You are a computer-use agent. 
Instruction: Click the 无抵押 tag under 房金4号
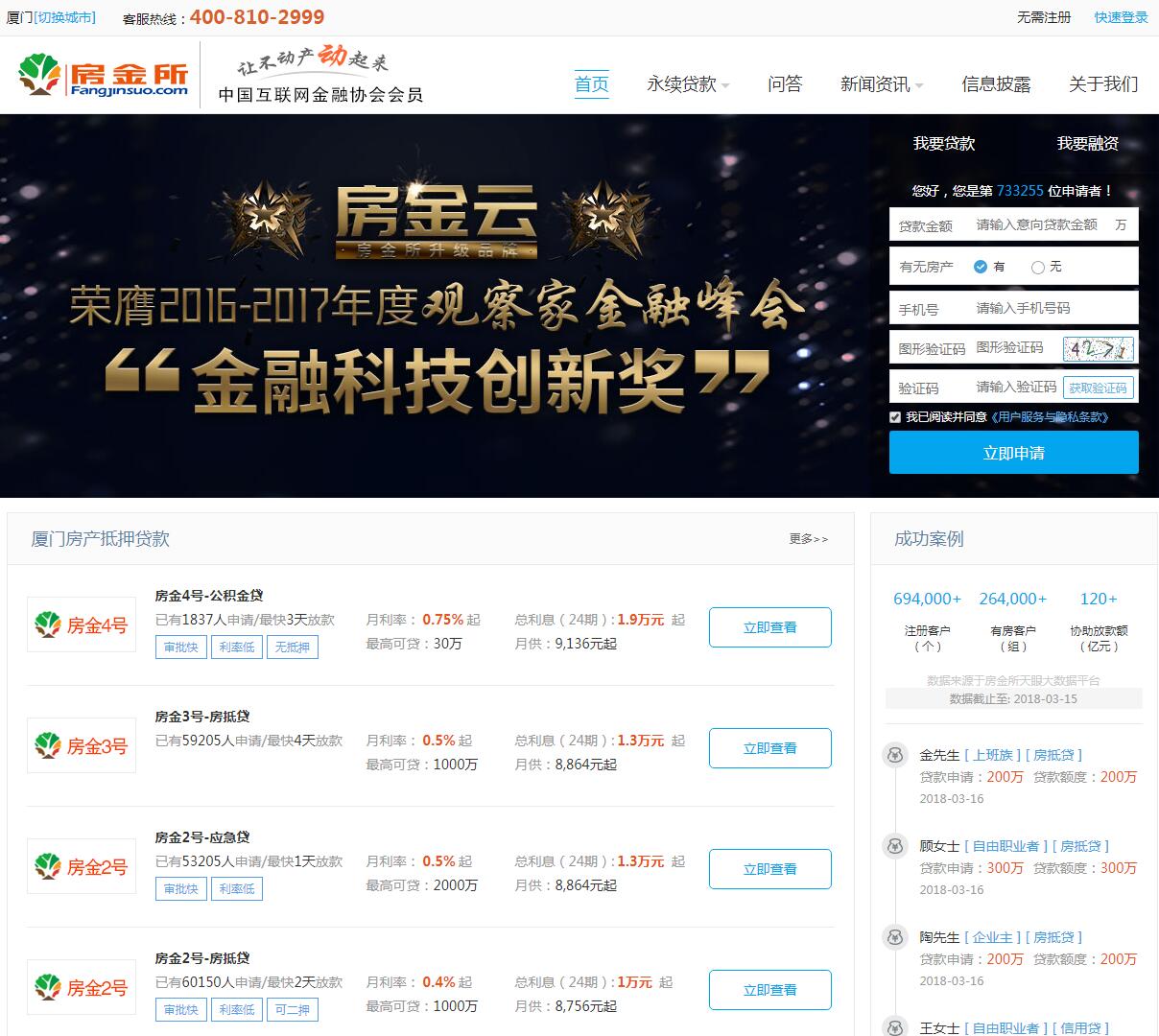pos(292,647)
